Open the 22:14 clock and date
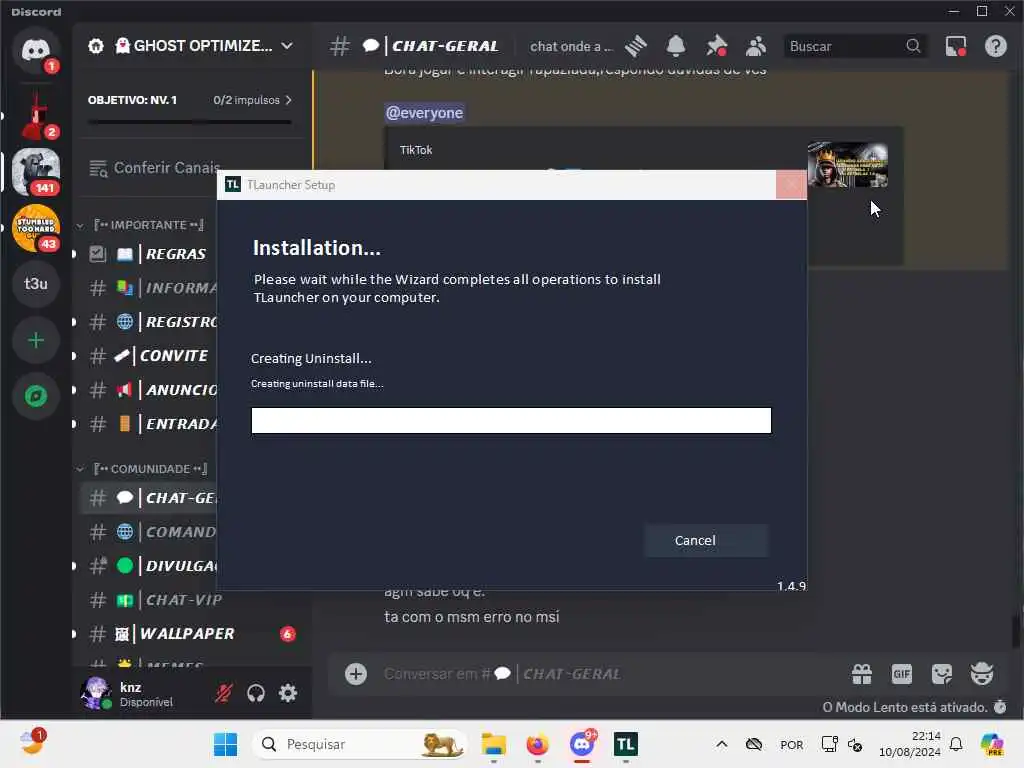Screen dimensions: 1024x768 [910, 744]
